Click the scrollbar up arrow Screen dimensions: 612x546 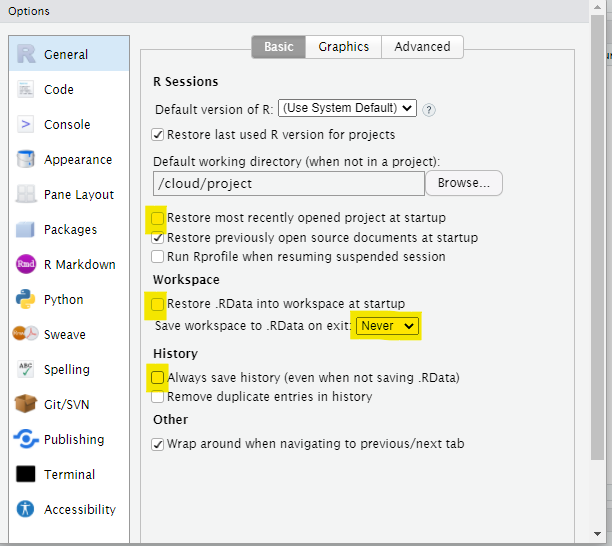point(597,7)
